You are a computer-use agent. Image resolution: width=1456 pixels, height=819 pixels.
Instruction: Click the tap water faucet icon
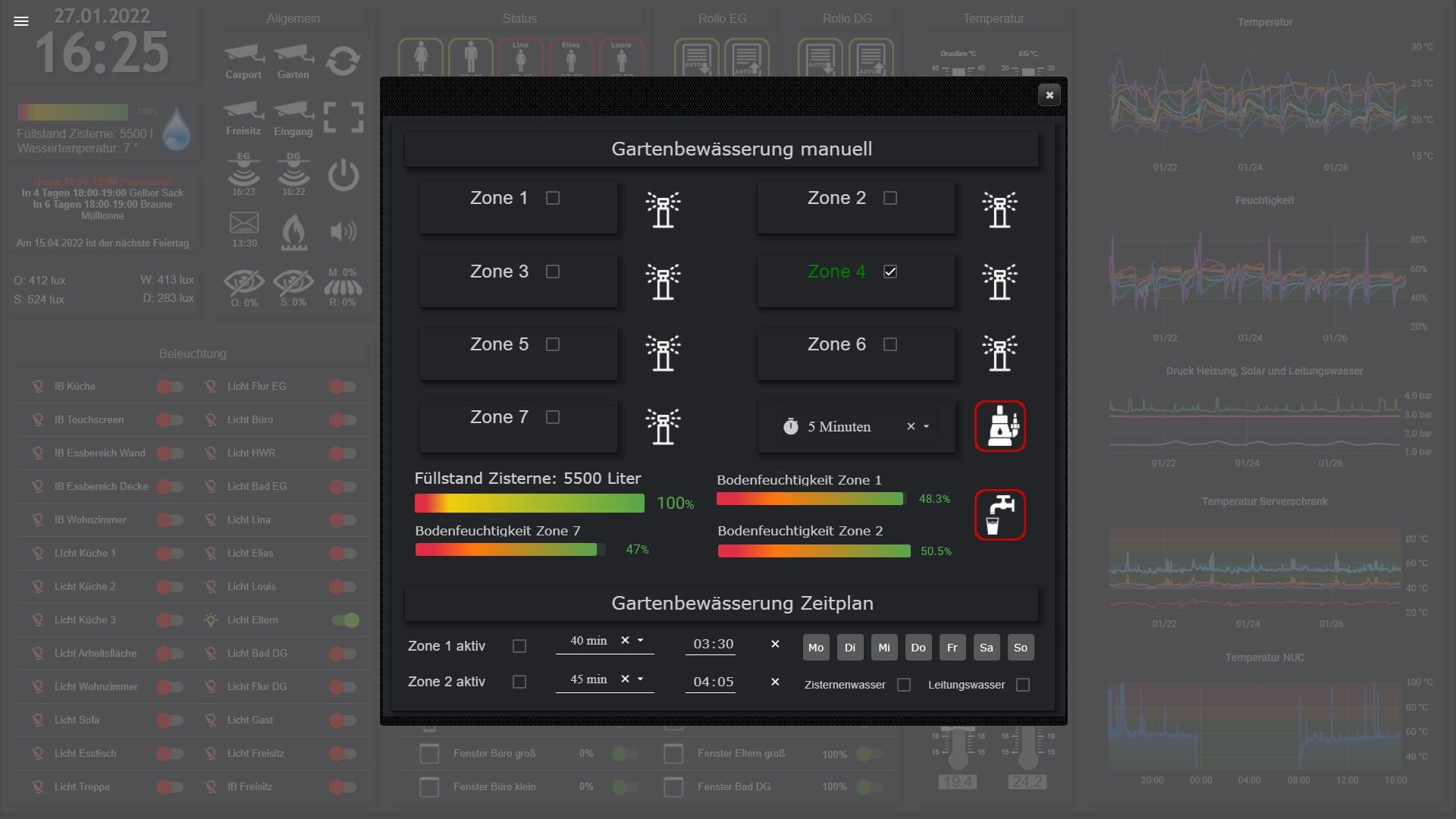coord(999,515)
